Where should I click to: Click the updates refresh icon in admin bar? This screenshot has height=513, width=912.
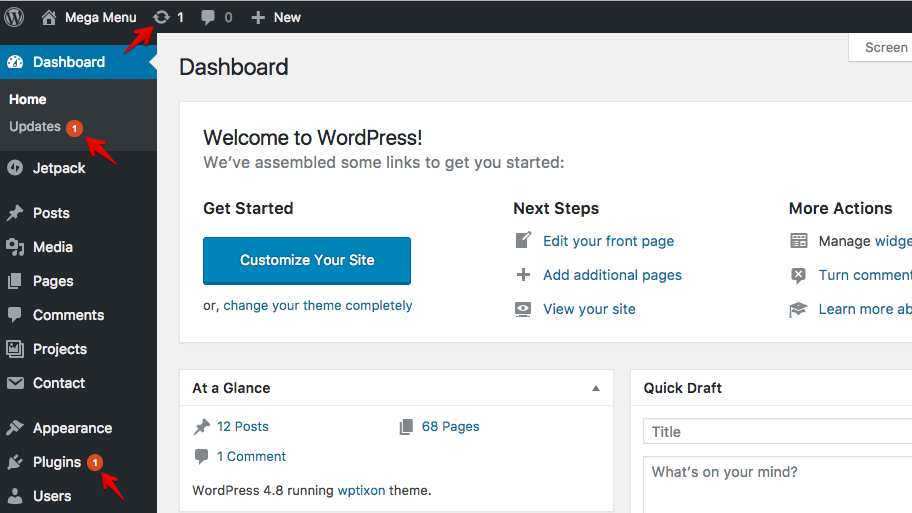161,17
